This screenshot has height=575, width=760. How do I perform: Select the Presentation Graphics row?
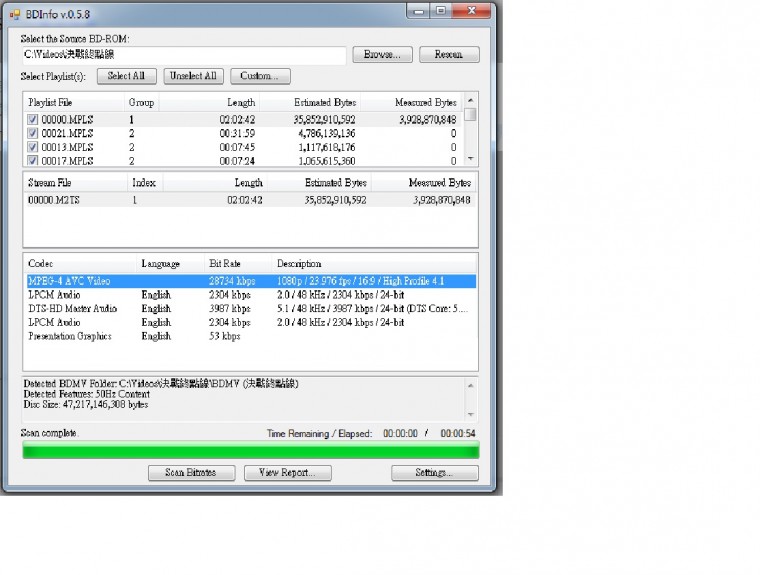(x=251, y=336)
